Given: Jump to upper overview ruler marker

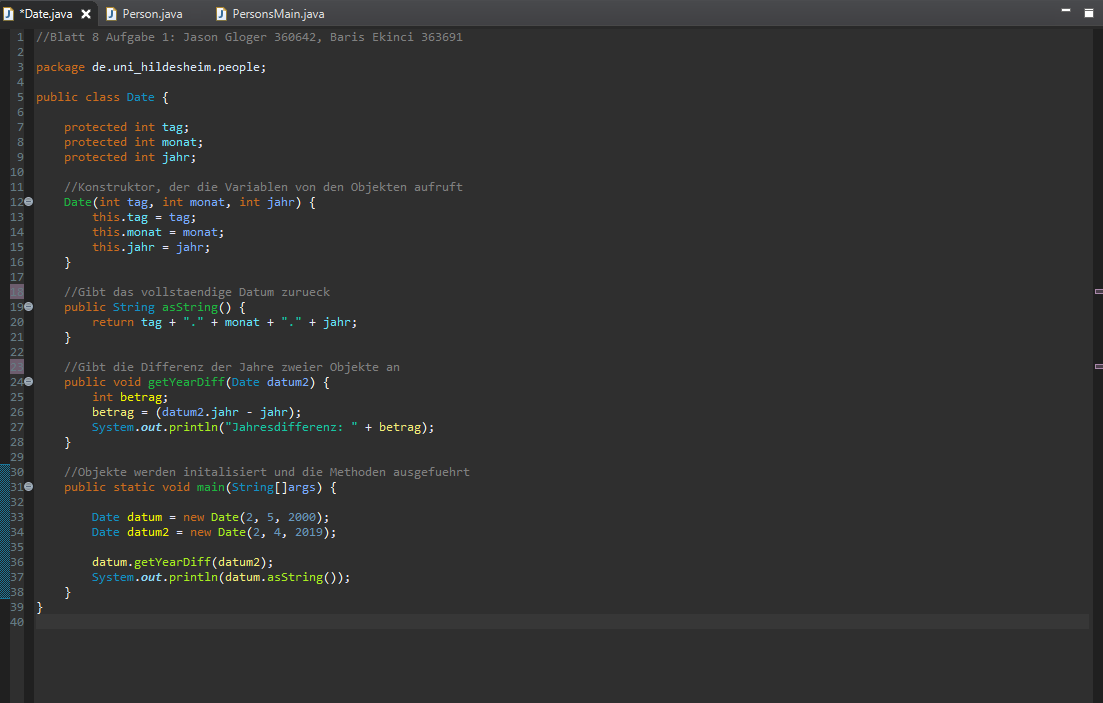Looking at the screenshot, I should (x=1098, y=291).
